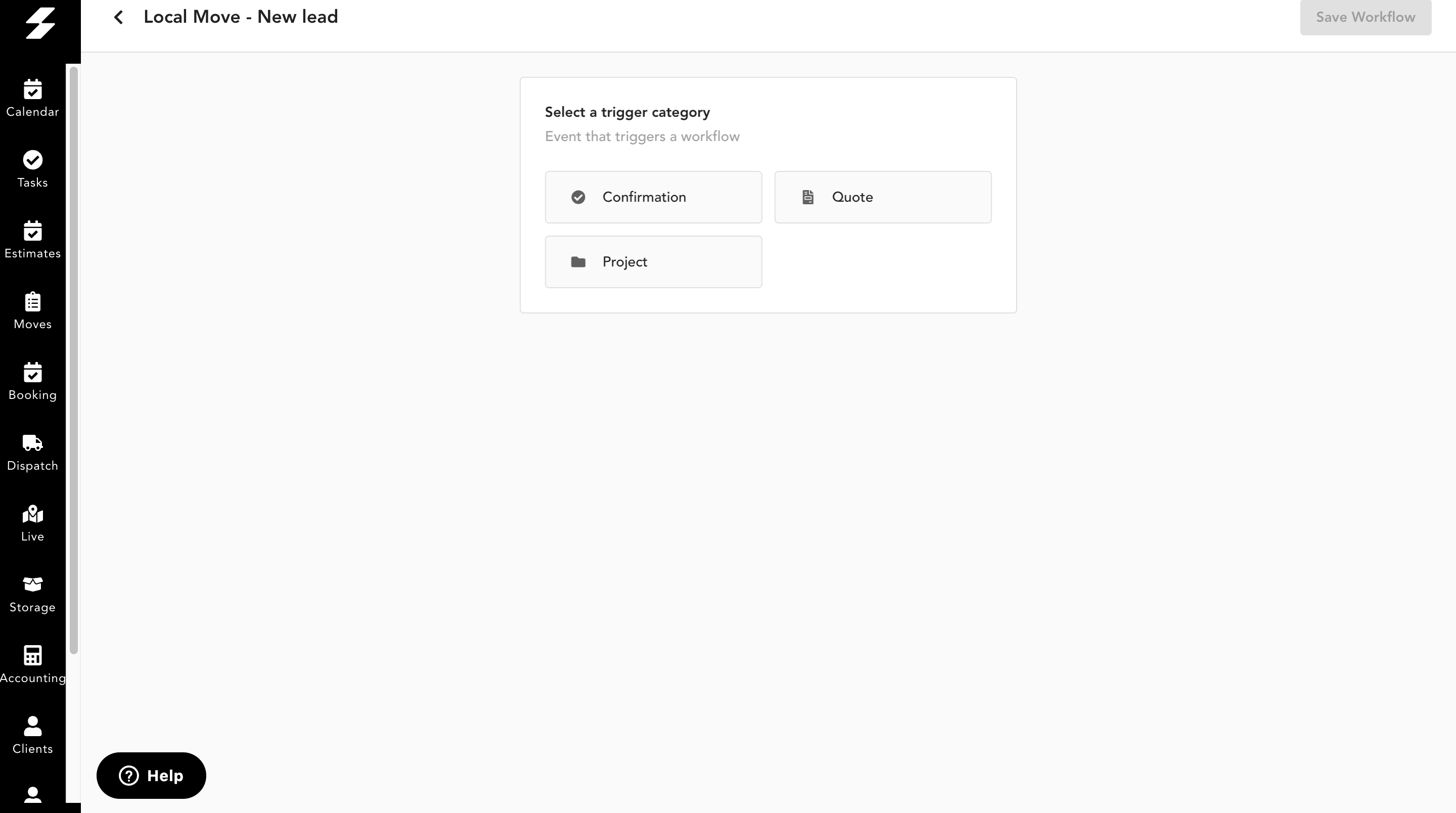
Task: Expand Accounting section in sidebar
Action: coord(33,664)
